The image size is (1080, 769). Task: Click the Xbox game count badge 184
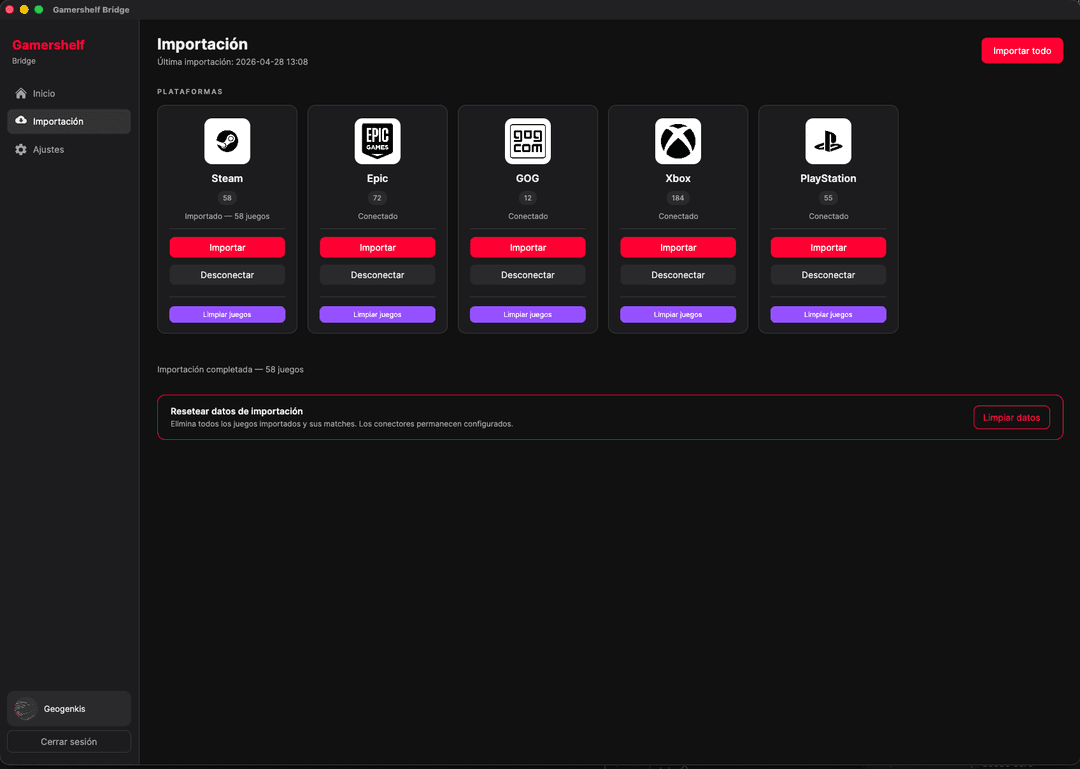click(x=678, y=198)
